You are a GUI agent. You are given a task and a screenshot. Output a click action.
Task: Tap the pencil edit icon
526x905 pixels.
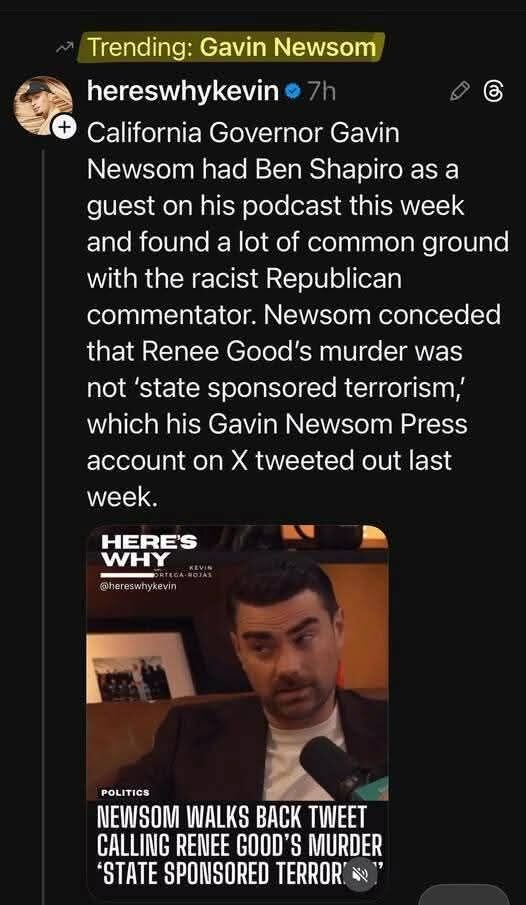(x=460, y=91)
